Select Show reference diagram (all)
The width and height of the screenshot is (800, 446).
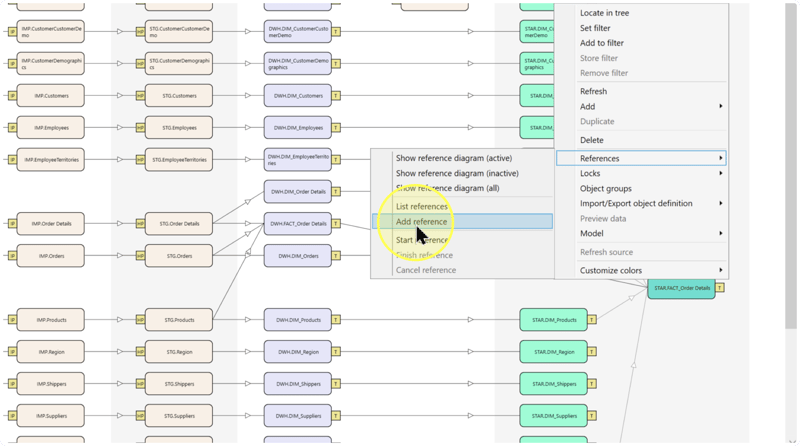pyautogui.click(x=447, y=188)
